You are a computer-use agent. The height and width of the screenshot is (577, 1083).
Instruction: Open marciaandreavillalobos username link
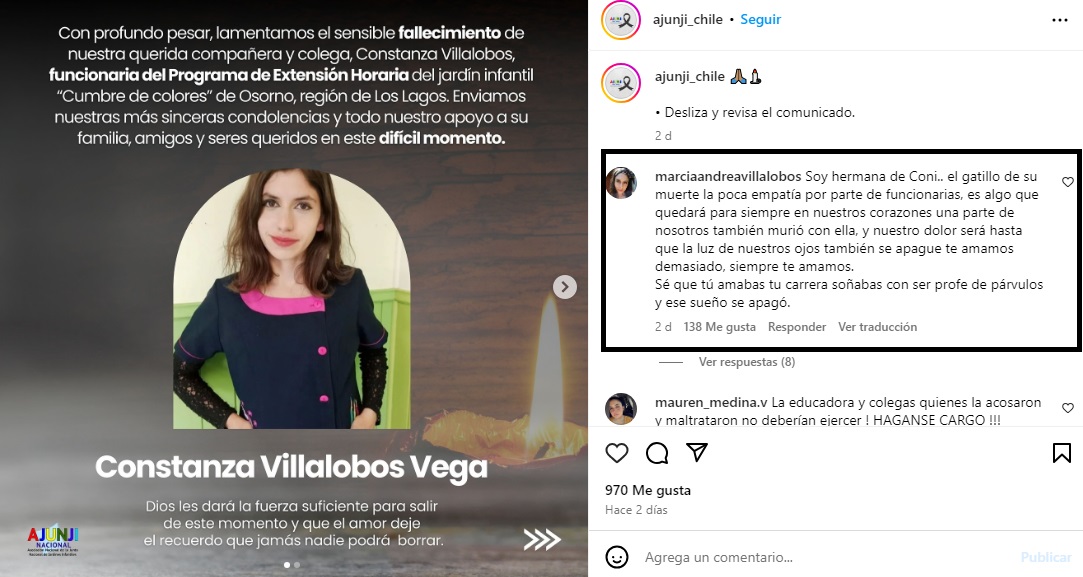click(728, 176)
